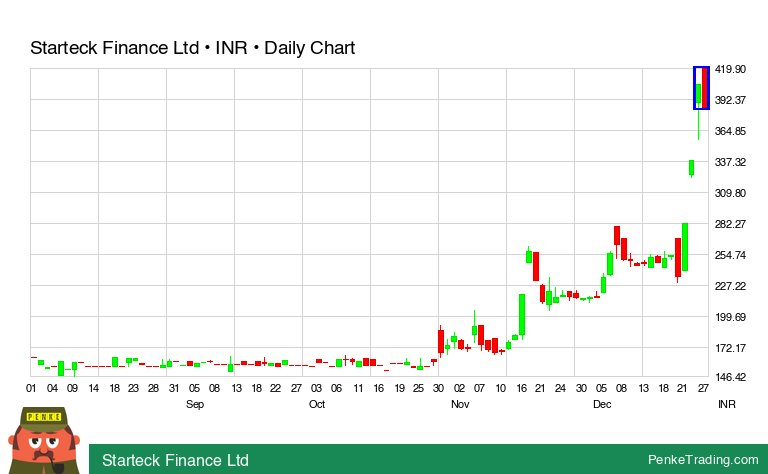Click the 31 date label on the time axis
Screen dimensions: 768x474
[174, 388]
